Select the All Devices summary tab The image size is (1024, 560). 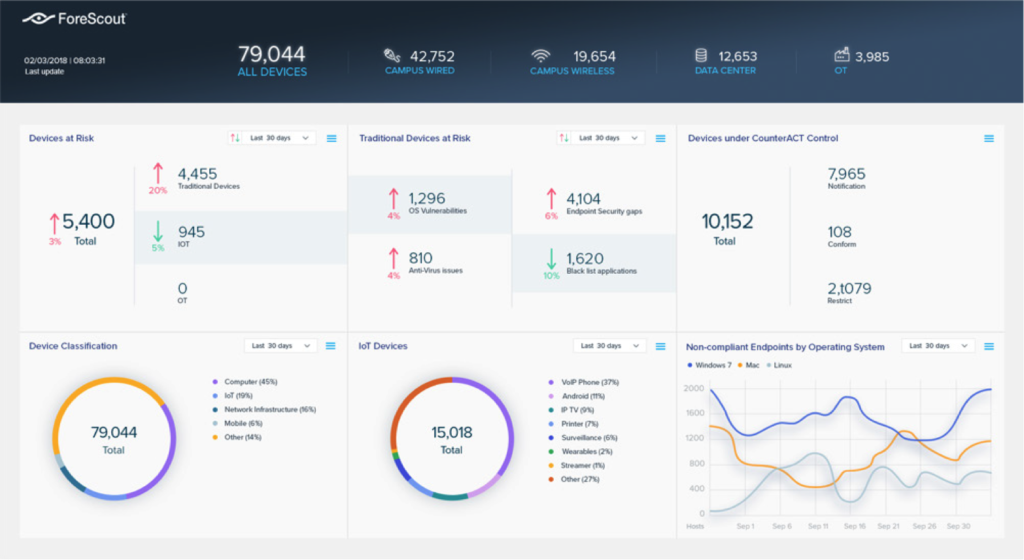[x=272, y=61]
